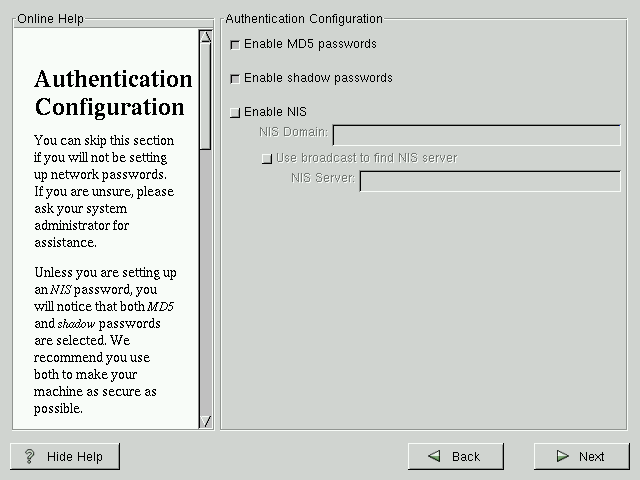Click the Authentication Configuration help heading

click(x=113, y=93)
